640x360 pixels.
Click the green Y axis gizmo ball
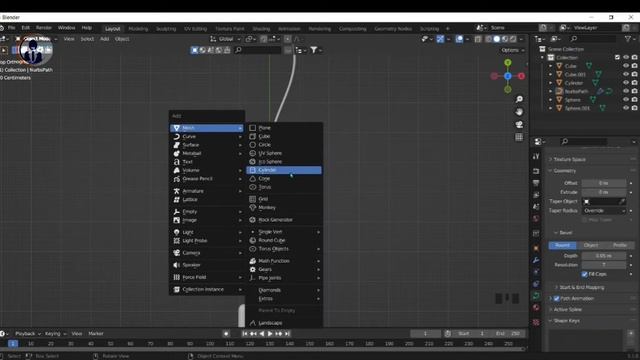(x=508, y=63)
